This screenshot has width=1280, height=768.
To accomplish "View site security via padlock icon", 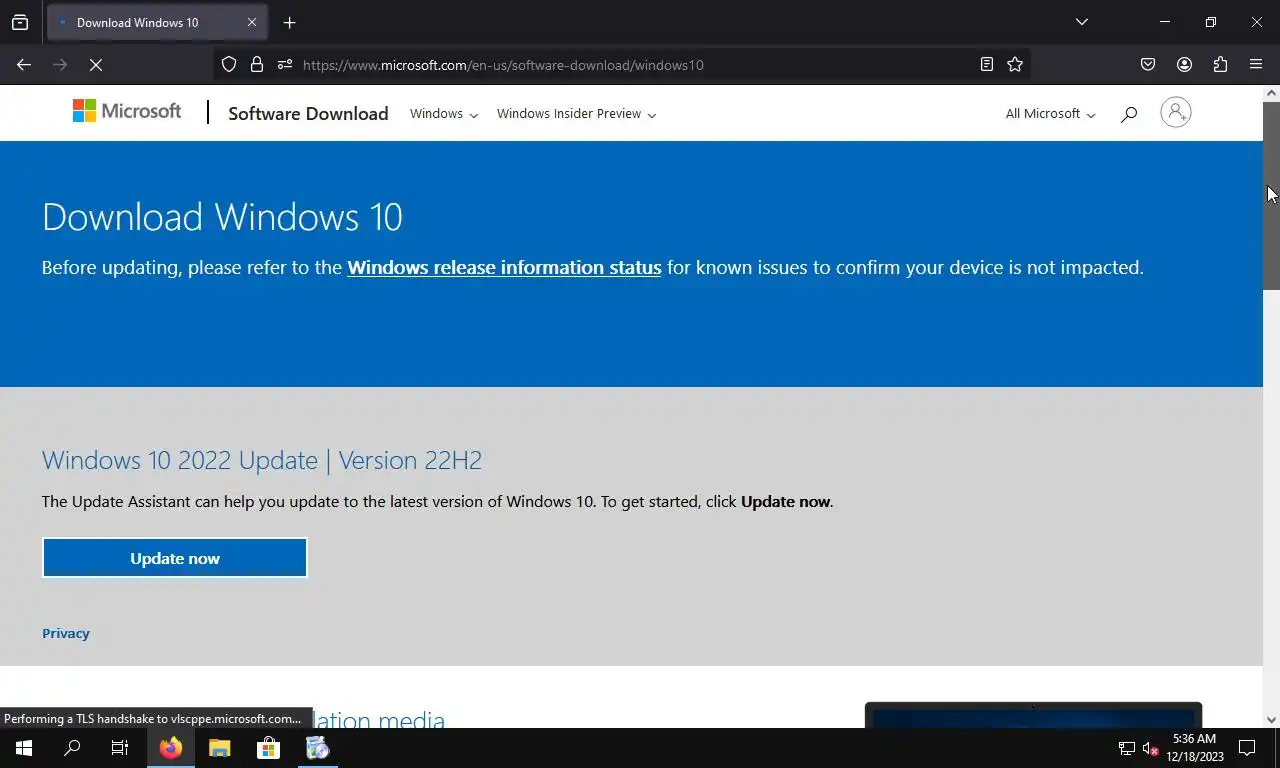I will coord(257,65).
